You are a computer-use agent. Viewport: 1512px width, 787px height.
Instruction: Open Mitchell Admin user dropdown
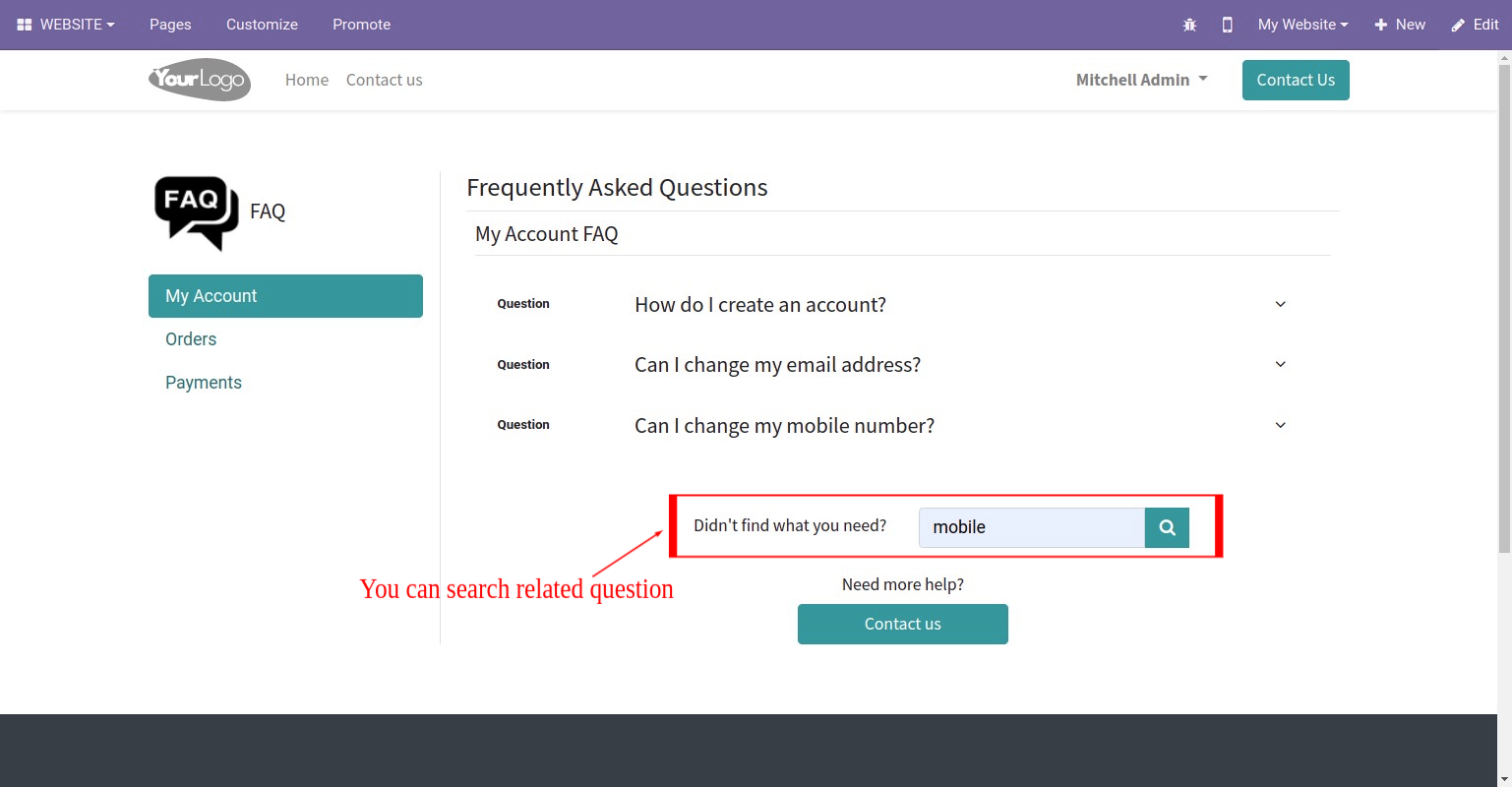[1141, 81]
